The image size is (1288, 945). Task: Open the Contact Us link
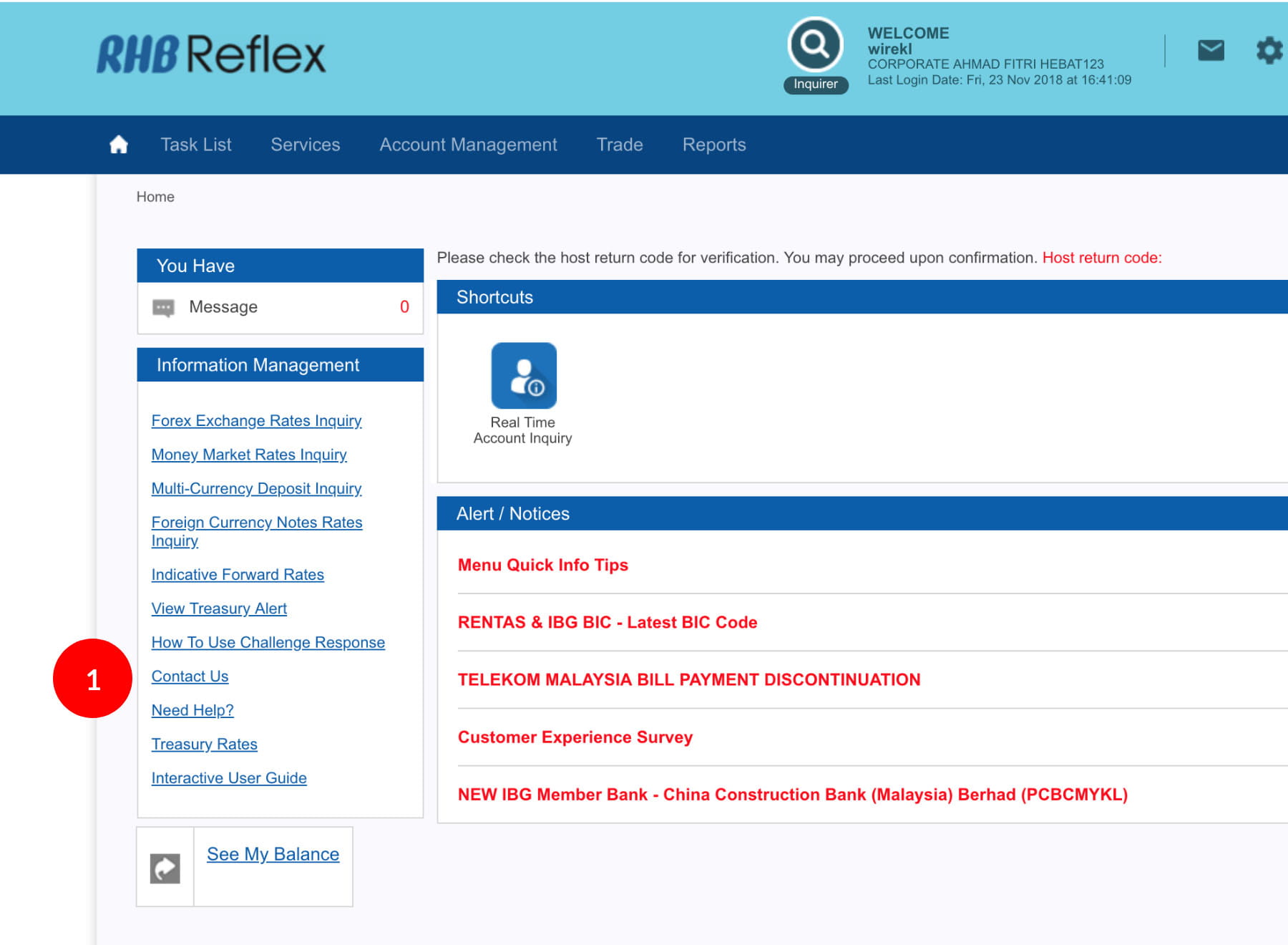[190, 677]
